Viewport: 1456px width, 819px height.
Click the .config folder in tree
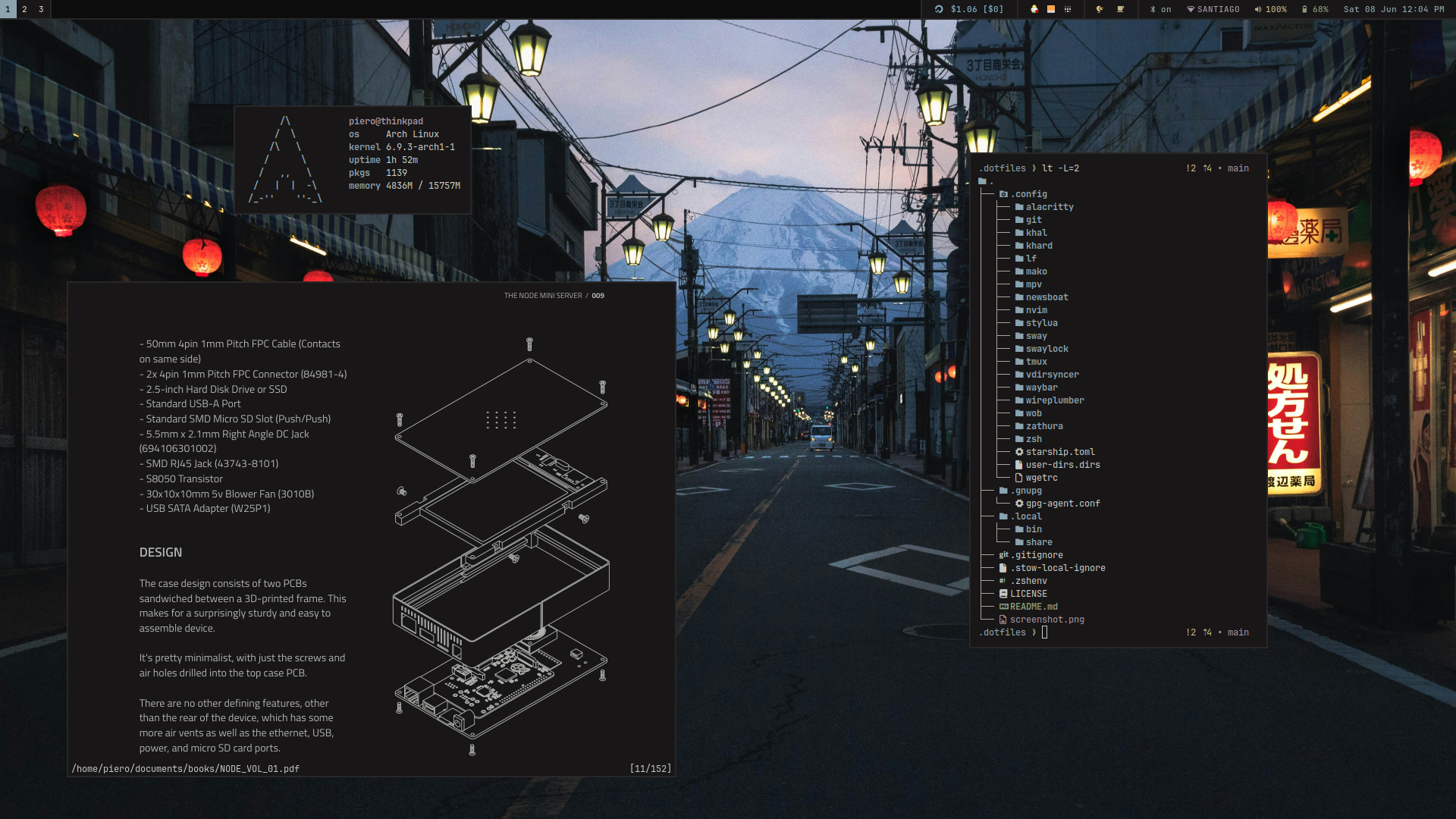[1028, 194]
